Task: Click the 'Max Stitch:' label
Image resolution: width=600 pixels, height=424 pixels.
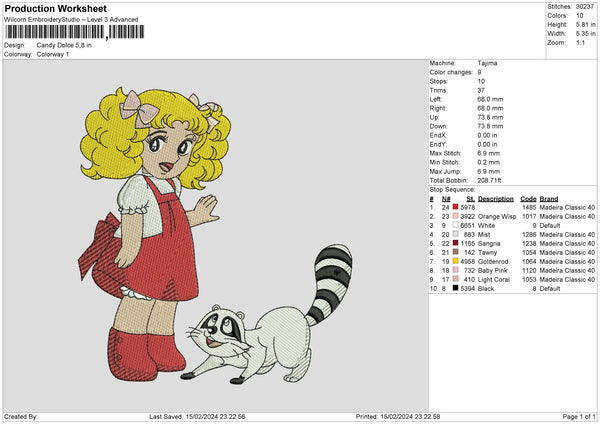Action: pos(445,153)
